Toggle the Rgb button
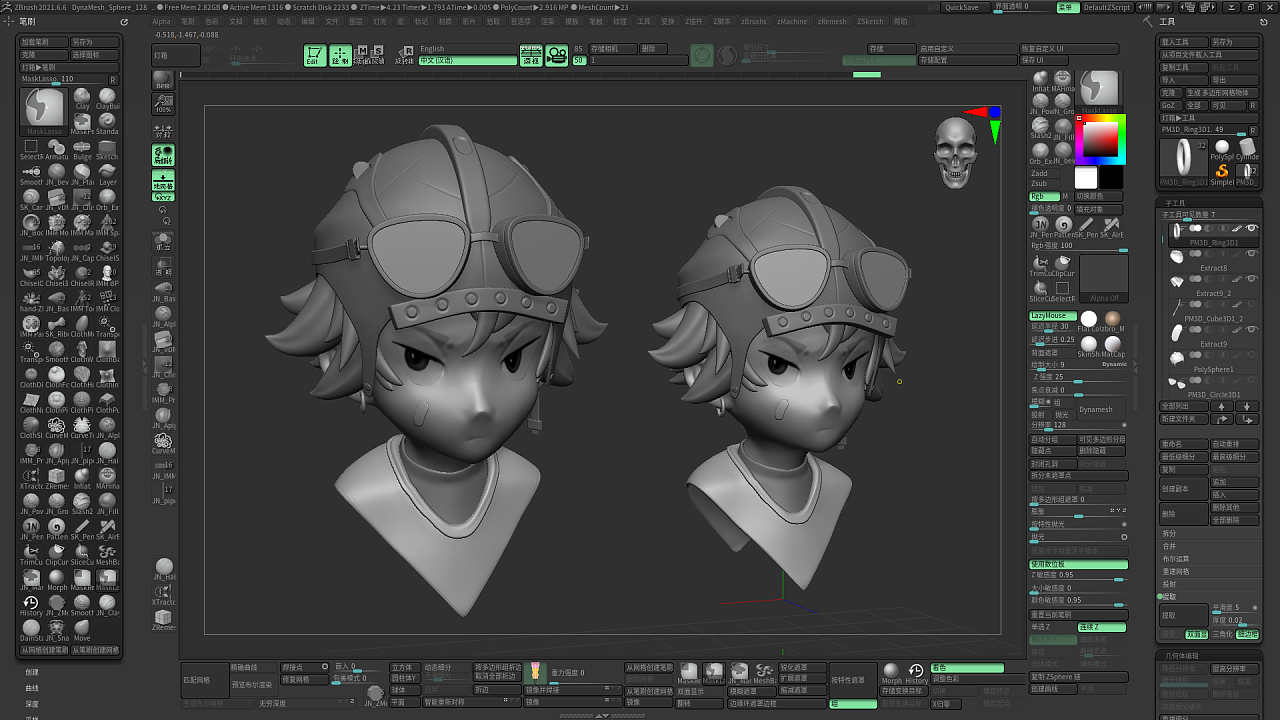Viewport: 1280px width, 720px height. coord(1044,196)
